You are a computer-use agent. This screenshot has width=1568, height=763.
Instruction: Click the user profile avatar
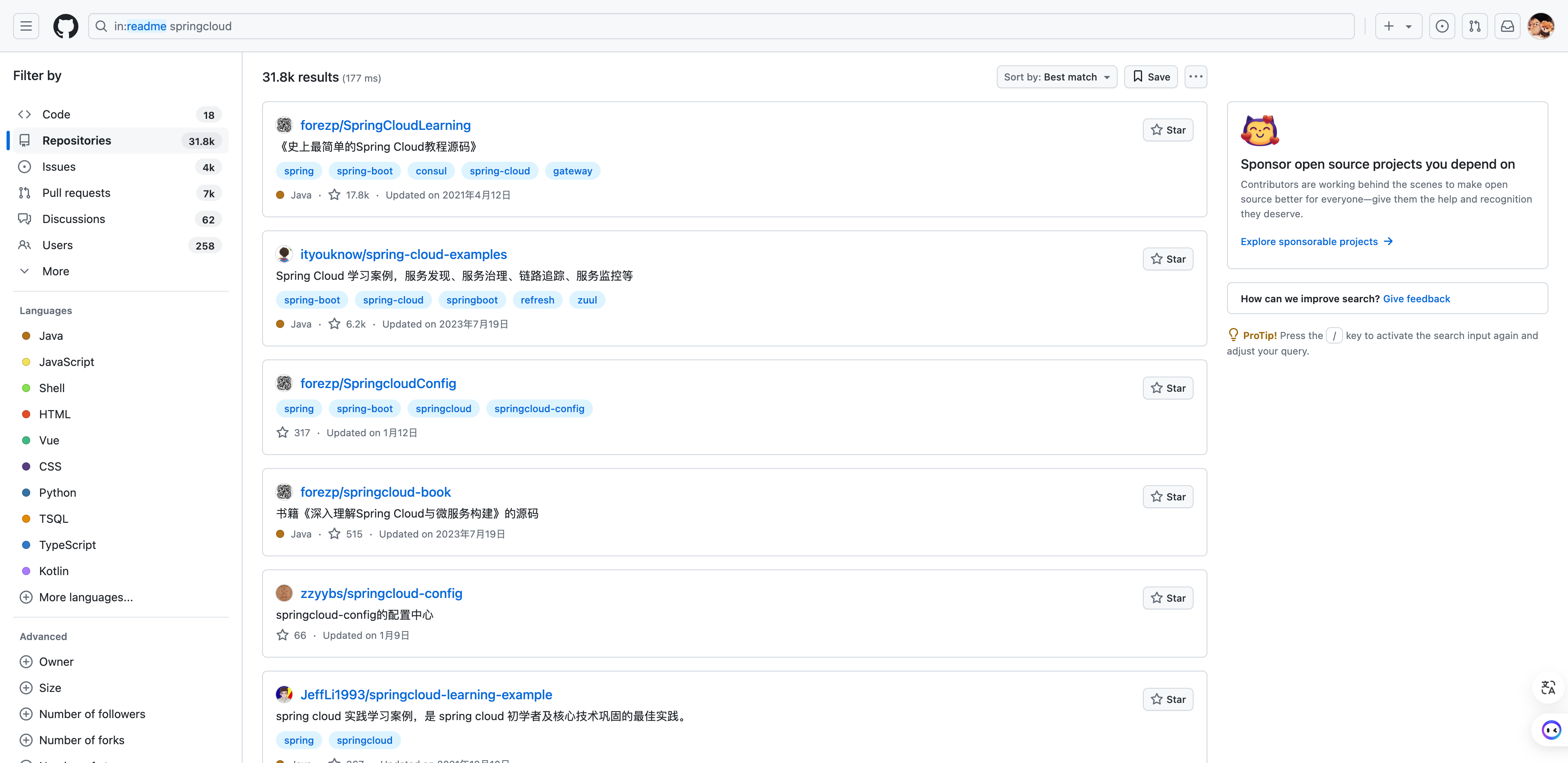1541,26
